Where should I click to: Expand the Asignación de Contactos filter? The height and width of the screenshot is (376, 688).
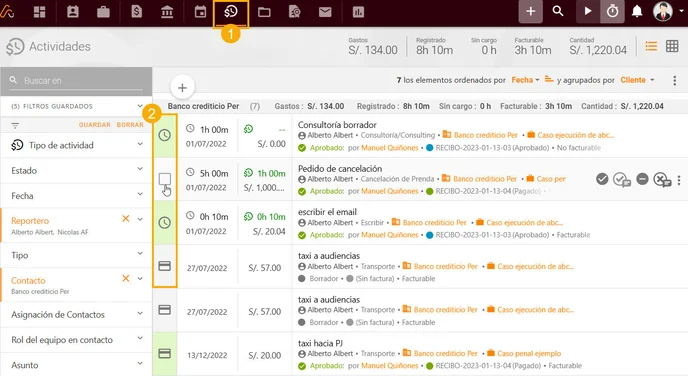point(140,313)
